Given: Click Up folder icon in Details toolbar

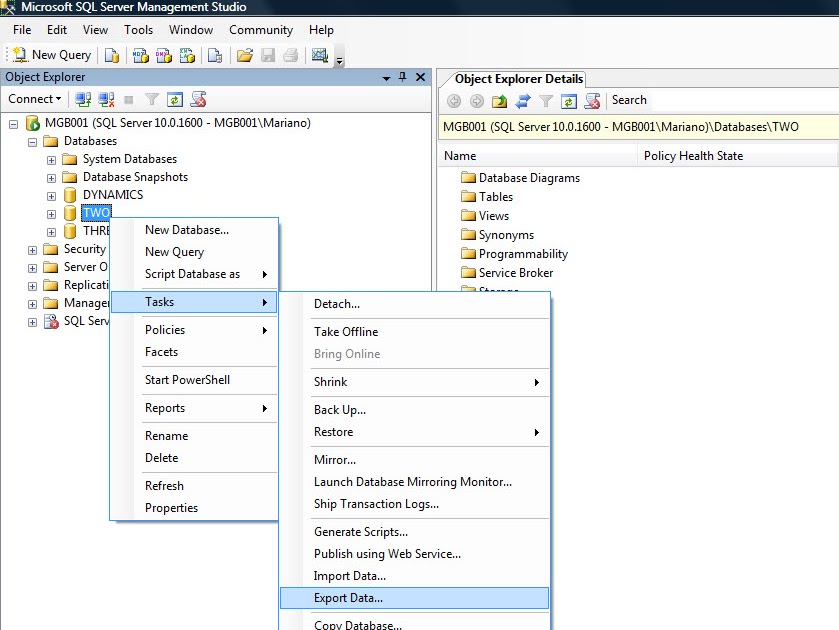Looking at the screenshot, I should pos(499,101).
